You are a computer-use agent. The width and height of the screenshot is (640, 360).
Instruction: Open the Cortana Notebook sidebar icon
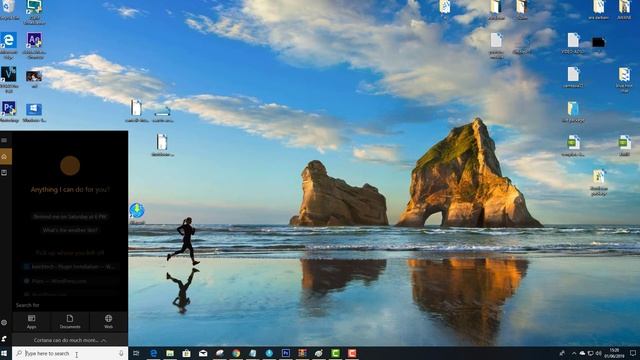click(4, 173)
